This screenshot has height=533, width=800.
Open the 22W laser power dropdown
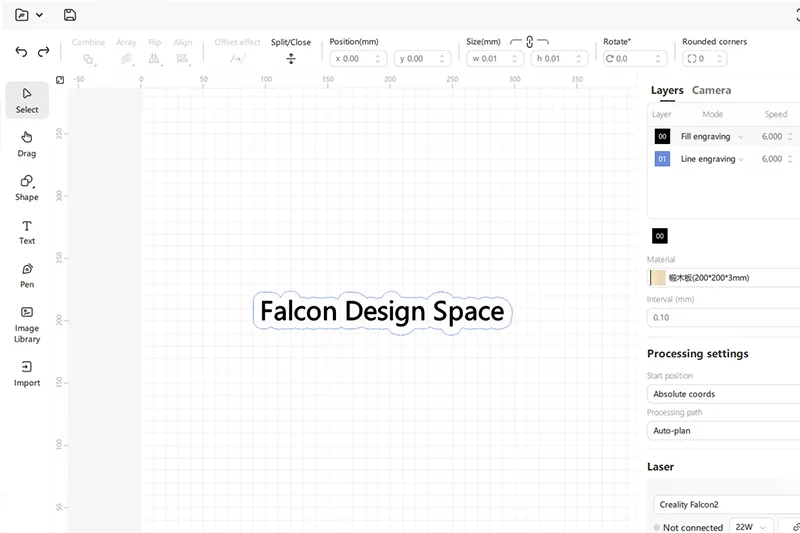(752, 527)
